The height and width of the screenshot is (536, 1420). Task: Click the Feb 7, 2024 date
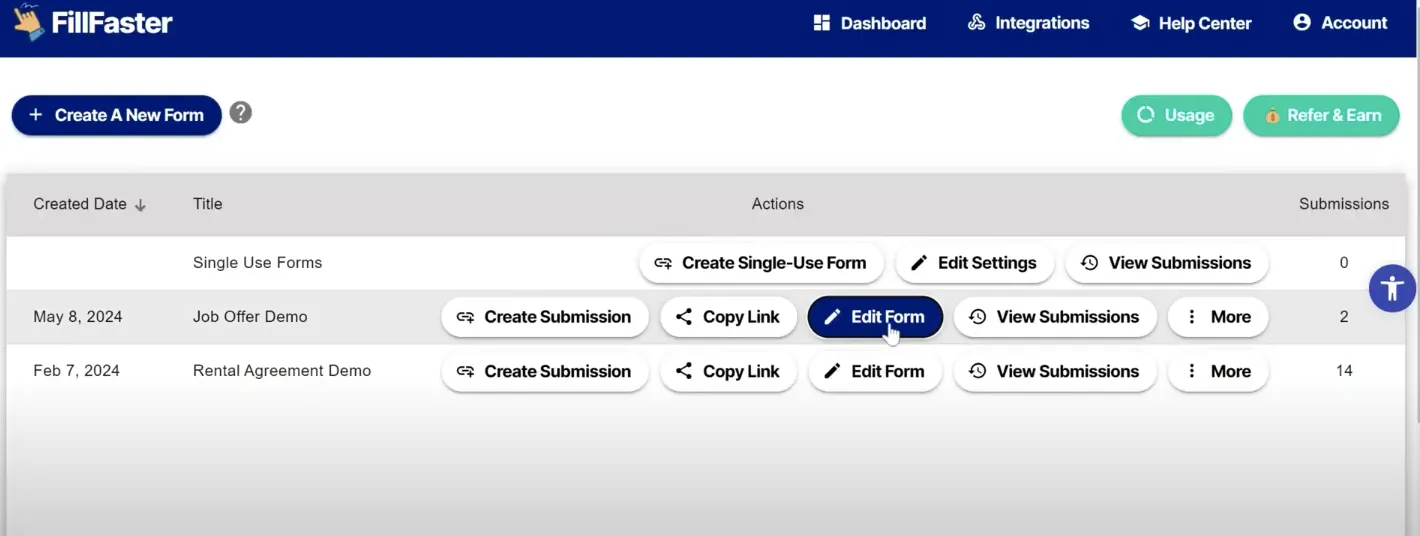[x=76, y=371]
